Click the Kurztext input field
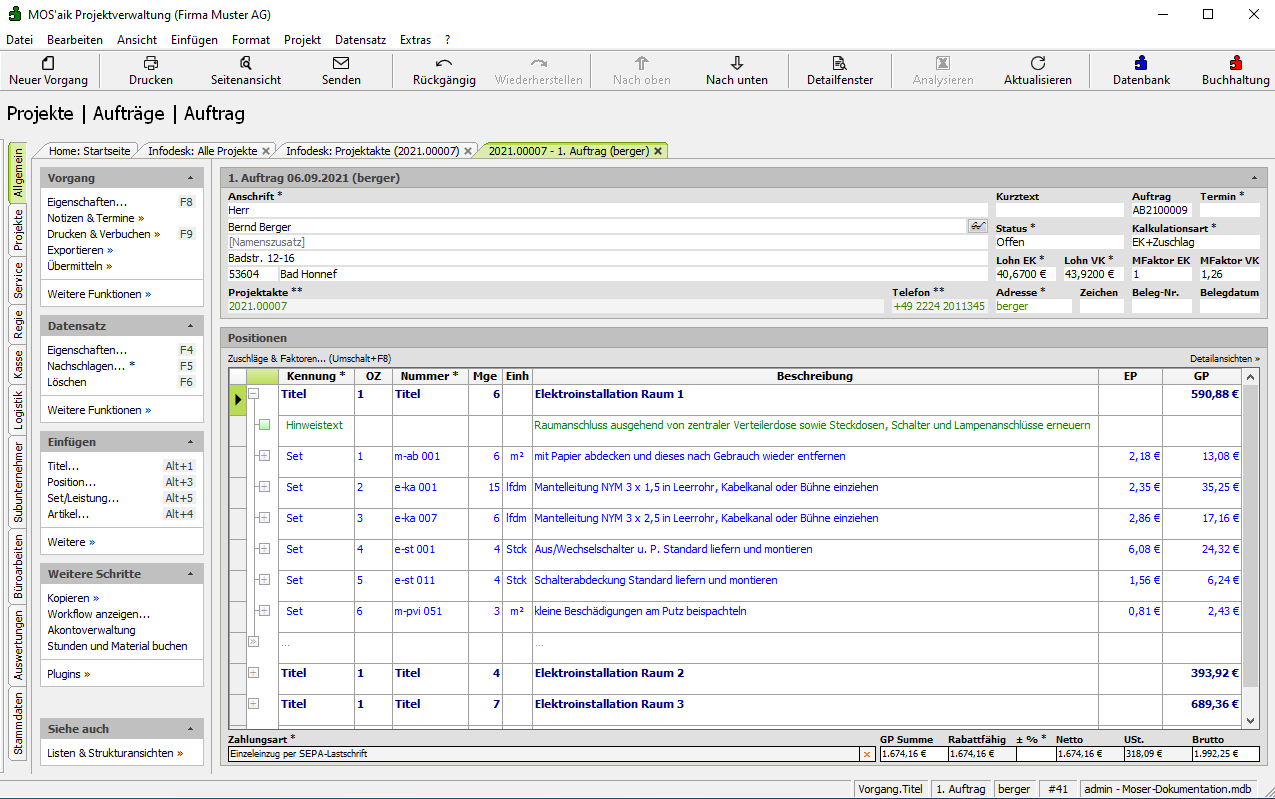The width and height of the screenshot is (1275, 799). (x=1059, y=211)
